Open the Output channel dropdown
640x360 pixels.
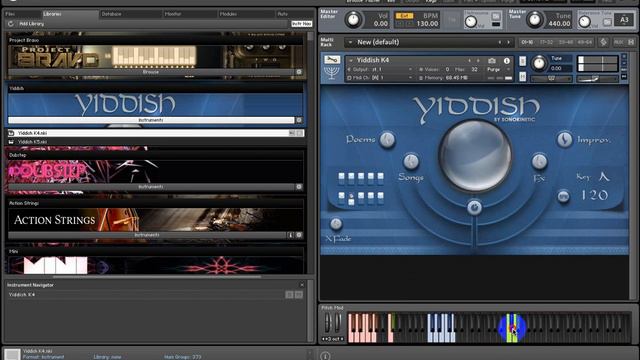(x=380, y=69)
